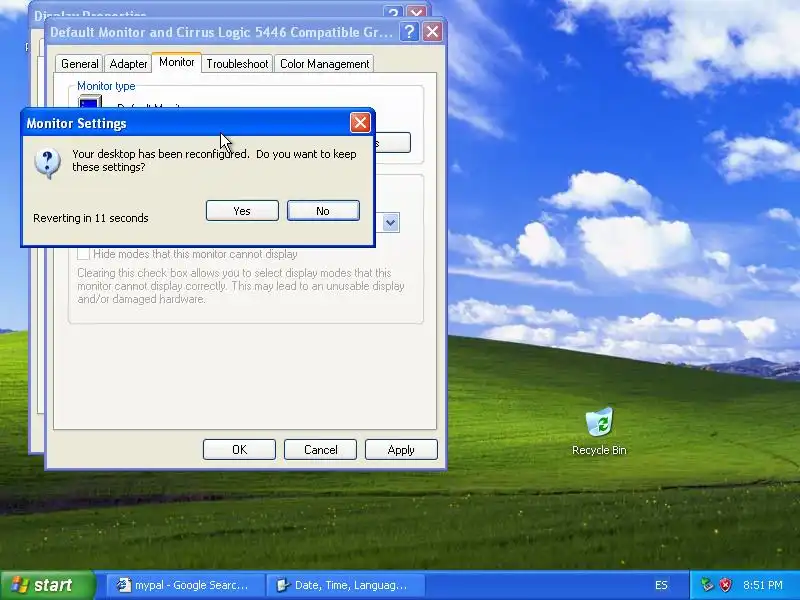
Task: Close the Monitor Settings dialog
Action: (360, 123)
